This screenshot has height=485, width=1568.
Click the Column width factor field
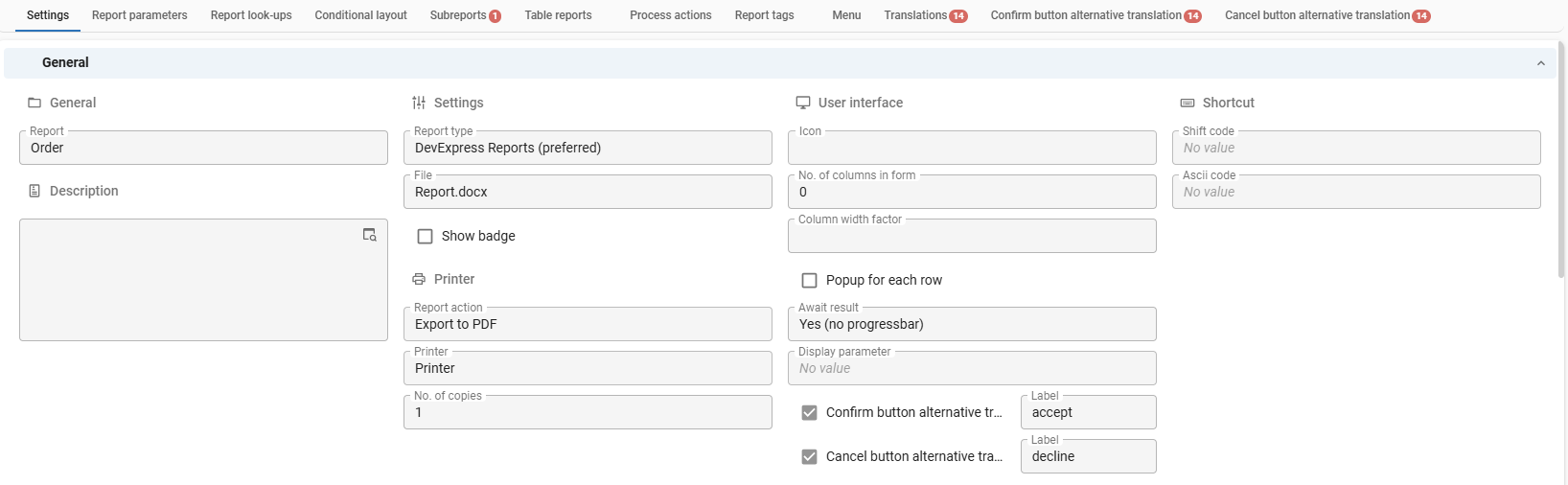[972, 236]
